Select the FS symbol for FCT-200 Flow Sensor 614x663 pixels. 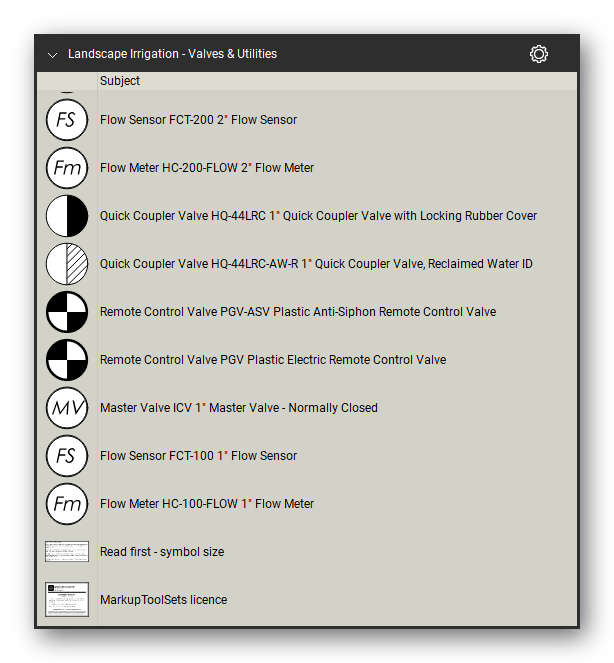67,120
